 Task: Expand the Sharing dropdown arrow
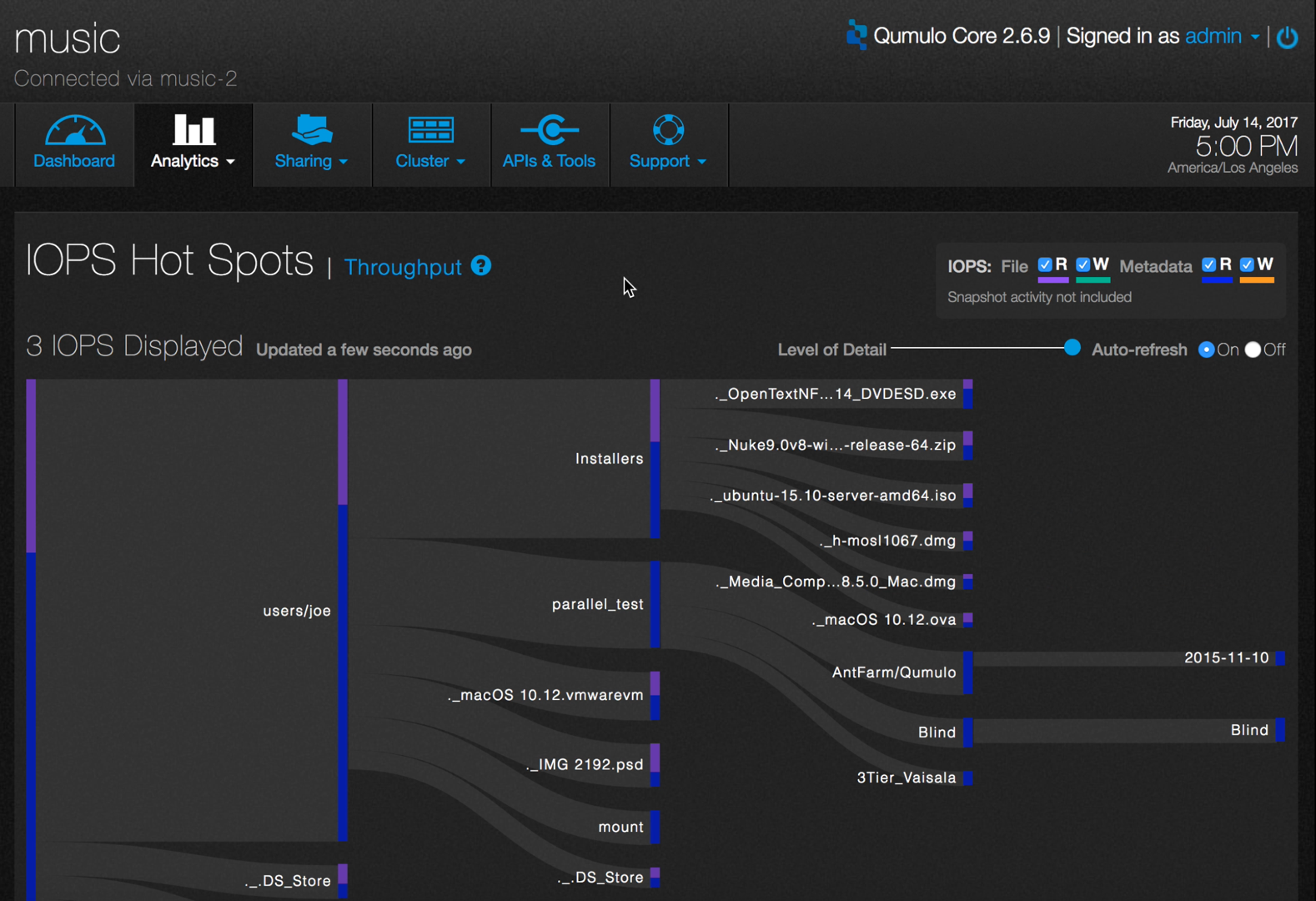tap(344, 162)
